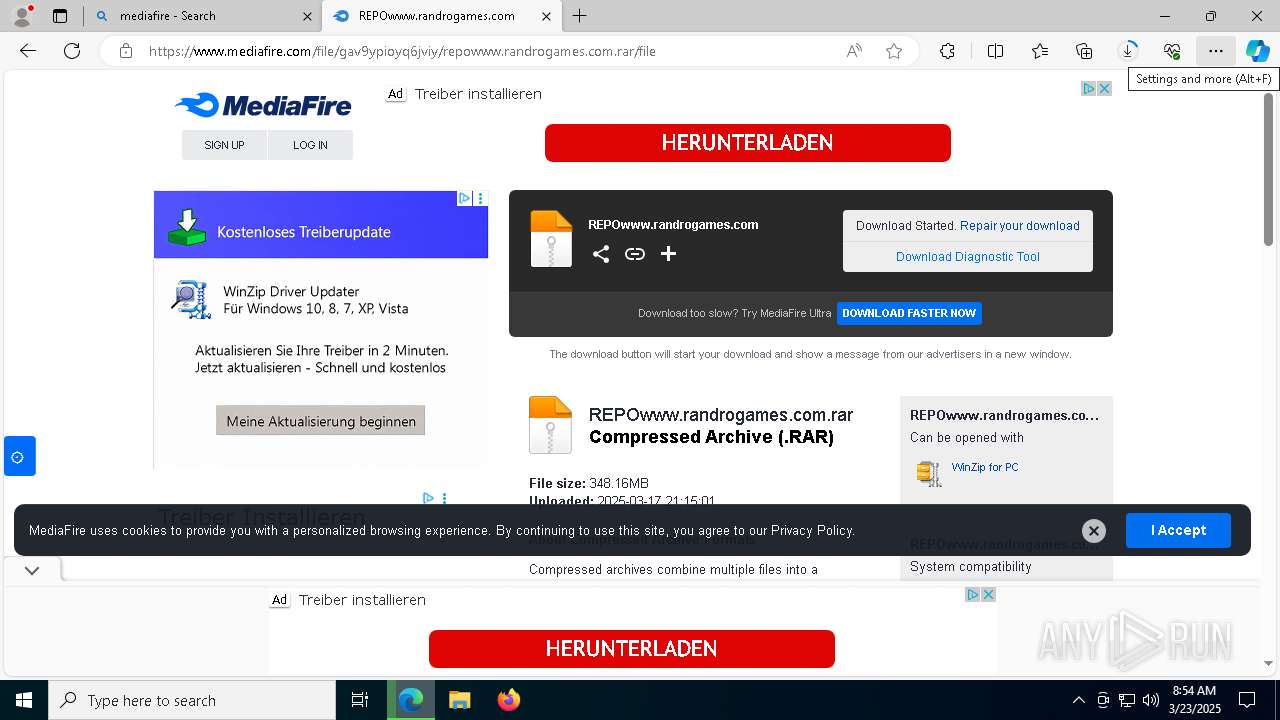Click the address bar URL
This screenshot has height=720, width=1280.
point(402,51)
